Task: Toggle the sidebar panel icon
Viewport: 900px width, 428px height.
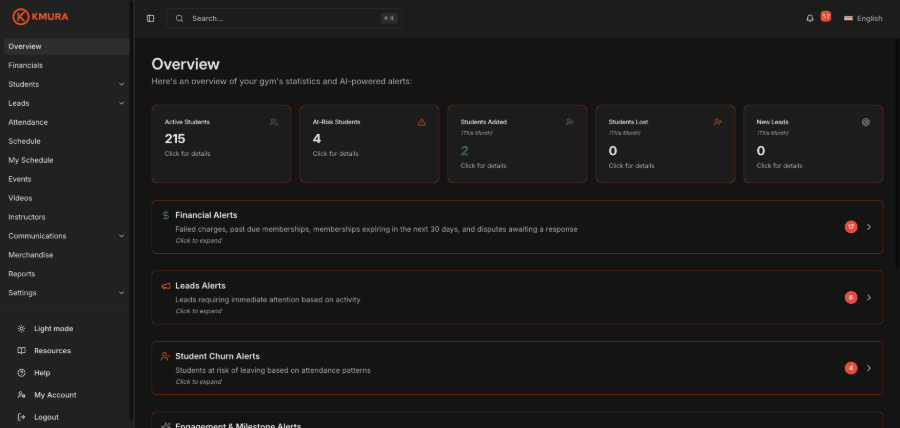Action: click(150, 18)
